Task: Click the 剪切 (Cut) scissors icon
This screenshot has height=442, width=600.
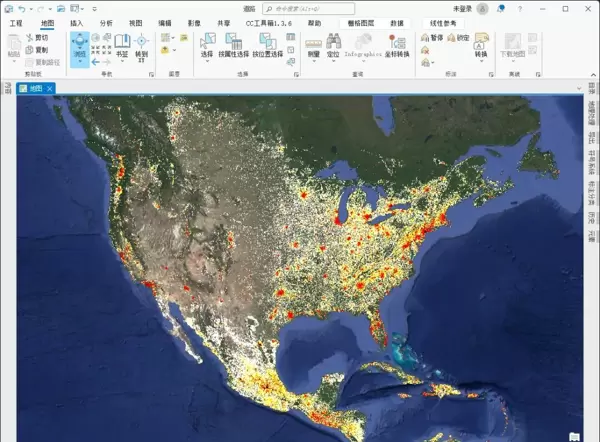Action: [30, 37]
